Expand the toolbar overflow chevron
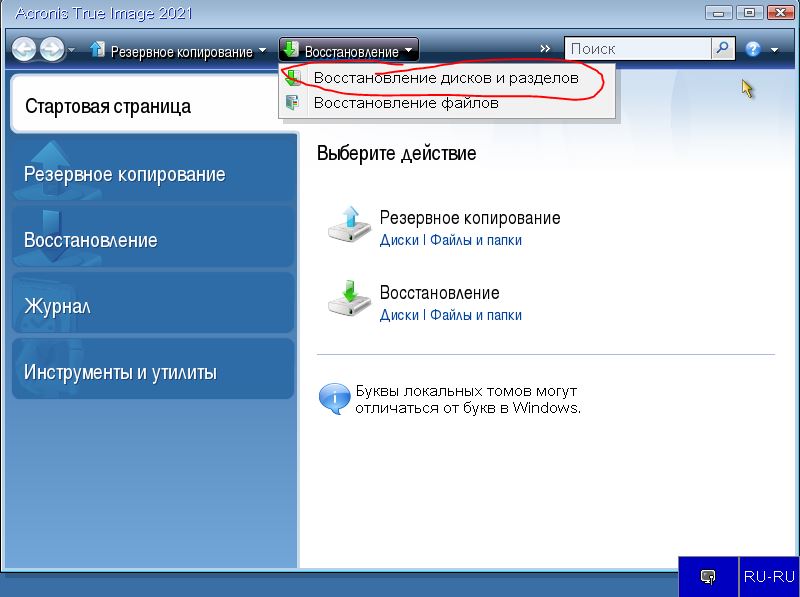Viewport: 800px width, 597px height. [x=545, y=49]
